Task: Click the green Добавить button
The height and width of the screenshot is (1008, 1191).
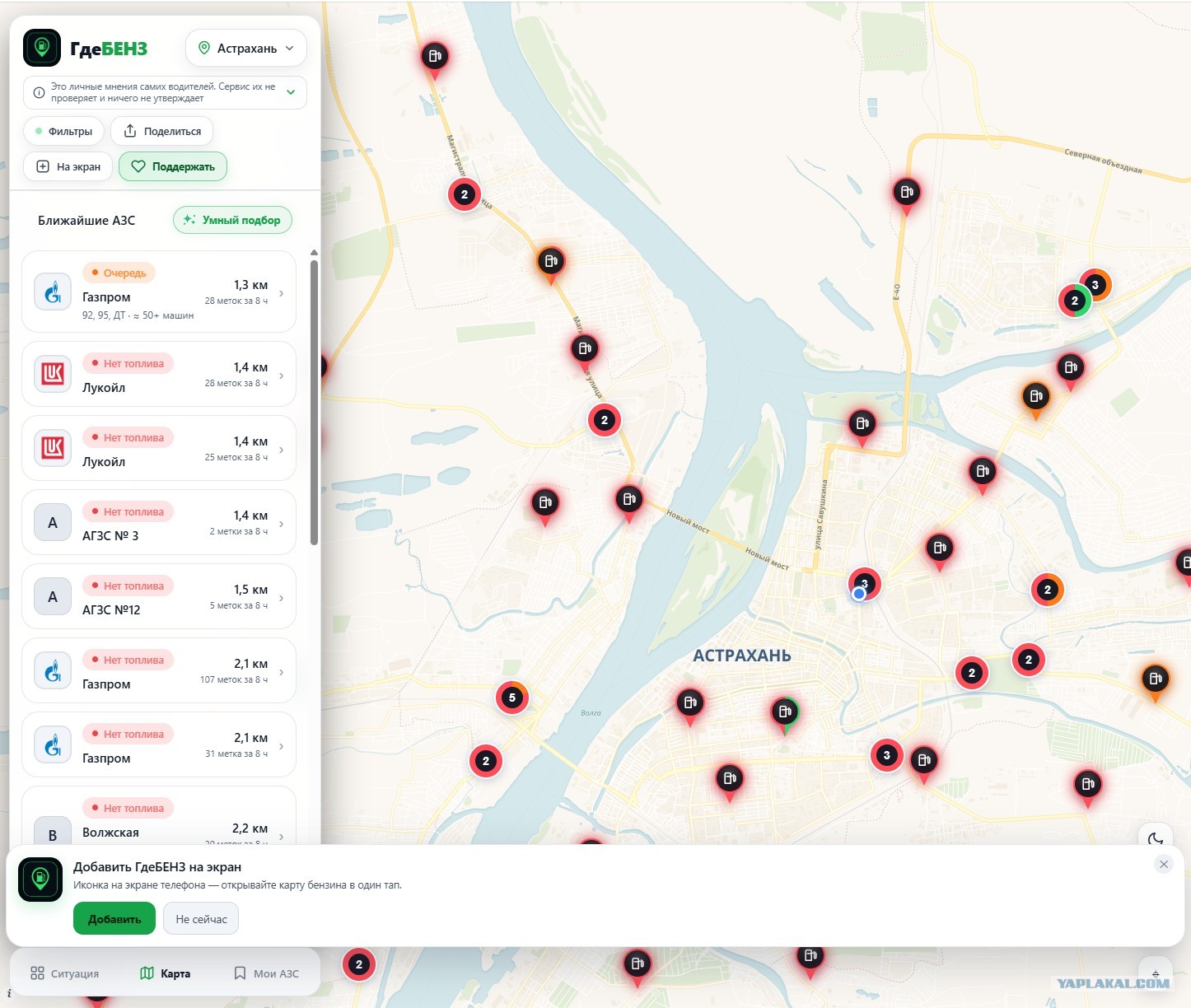Action: [x=114, y=919]
